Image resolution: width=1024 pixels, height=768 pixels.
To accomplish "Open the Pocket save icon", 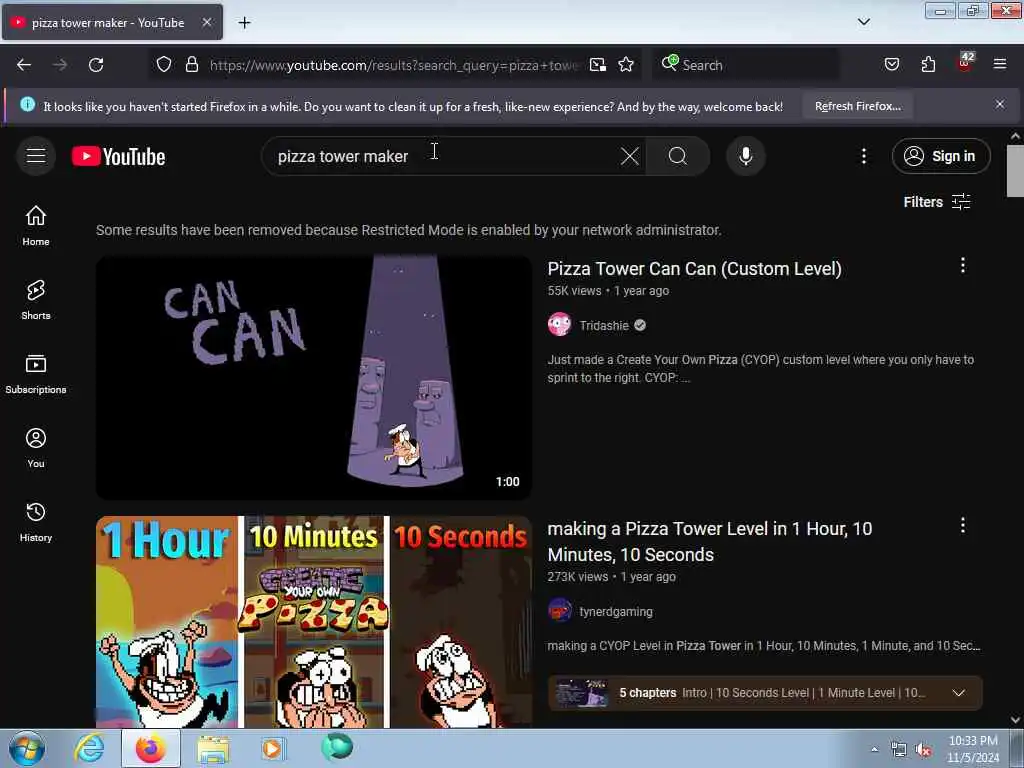I will (891, 65).
